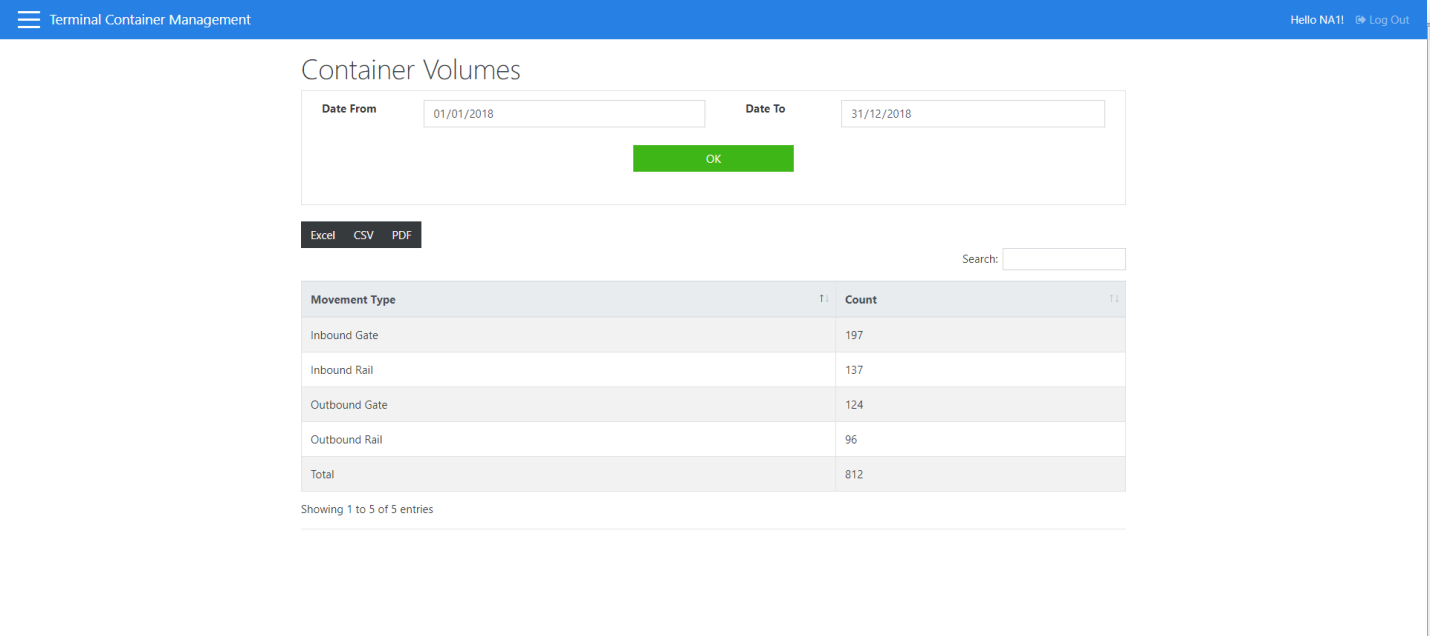Image resolution: width=1430 pixels, height=636 pixels.
Task: Sort by Movement Type column
Action: (568, 300)
